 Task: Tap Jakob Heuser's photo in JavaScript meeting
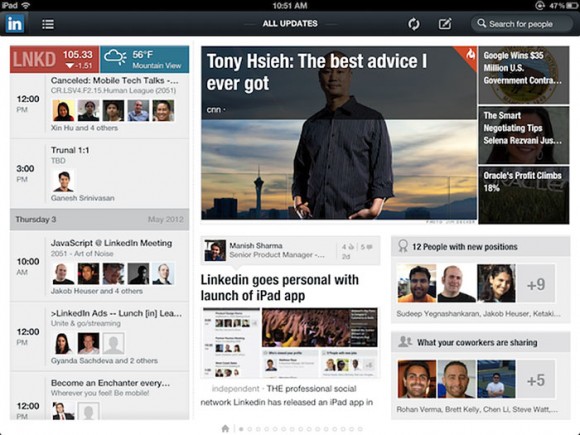(63, 274)
